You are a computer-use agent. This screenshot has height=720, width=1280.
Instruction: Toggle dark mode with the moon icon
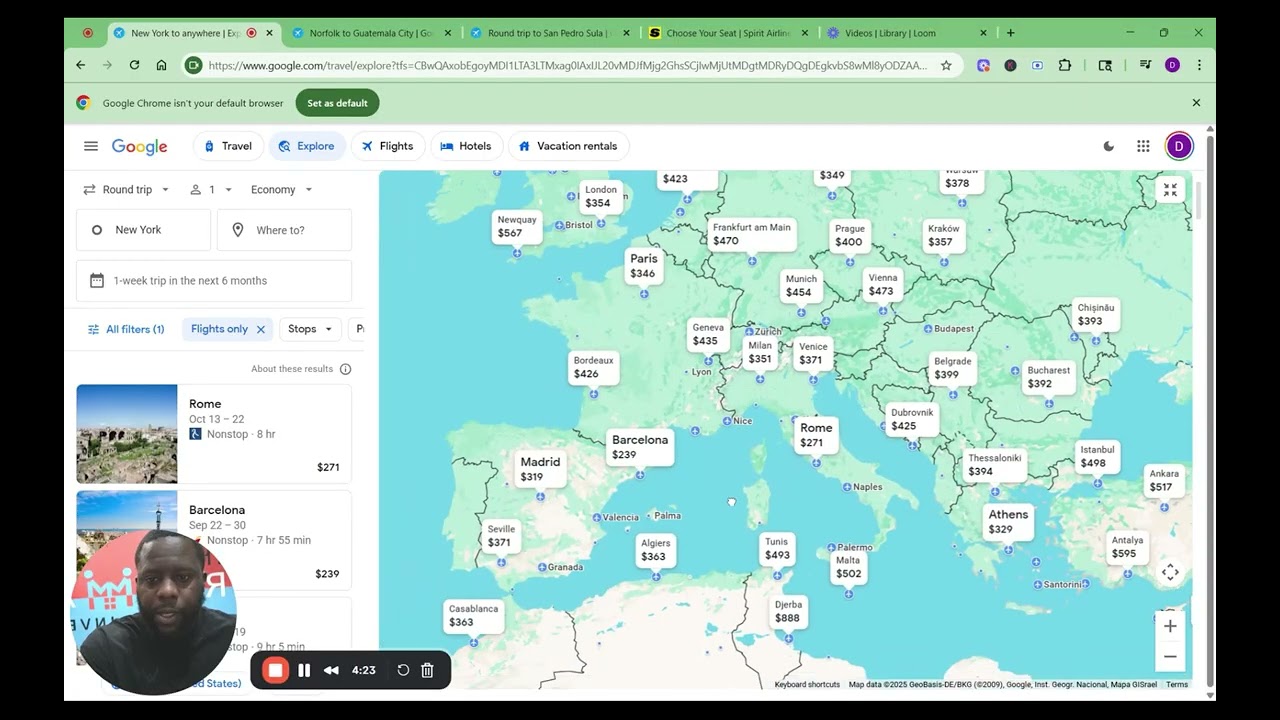pyautogui.click(x=1108, y=146)
